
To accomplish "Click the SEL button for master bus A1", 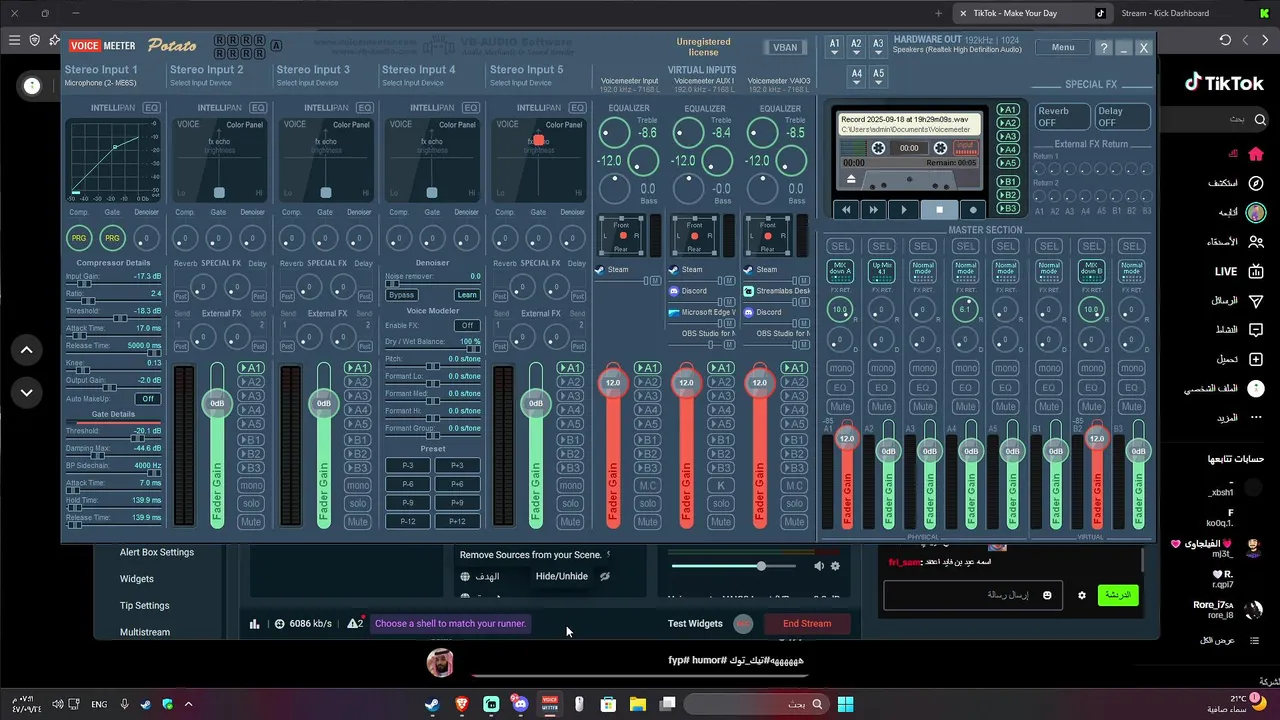I will coord(841,246).
